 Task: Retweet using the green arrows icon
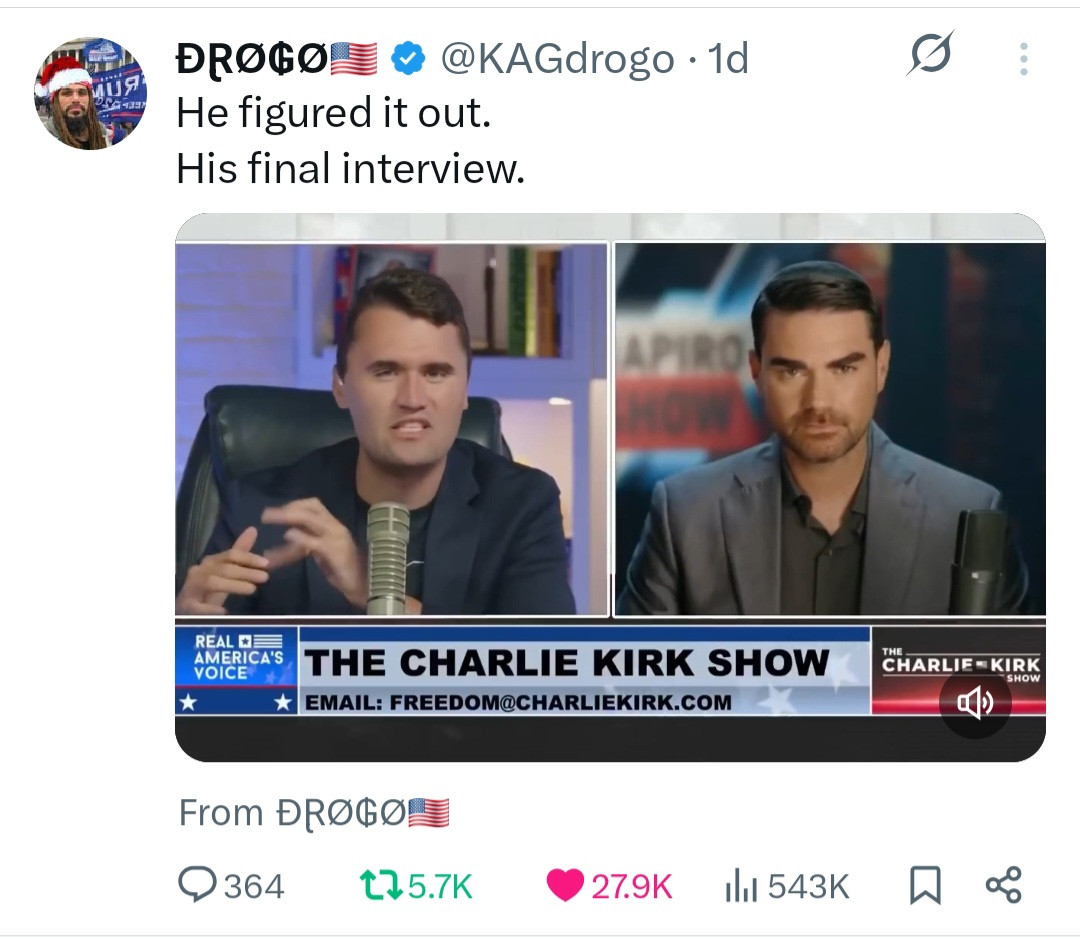pyautogui.click(x=381, y=885)
